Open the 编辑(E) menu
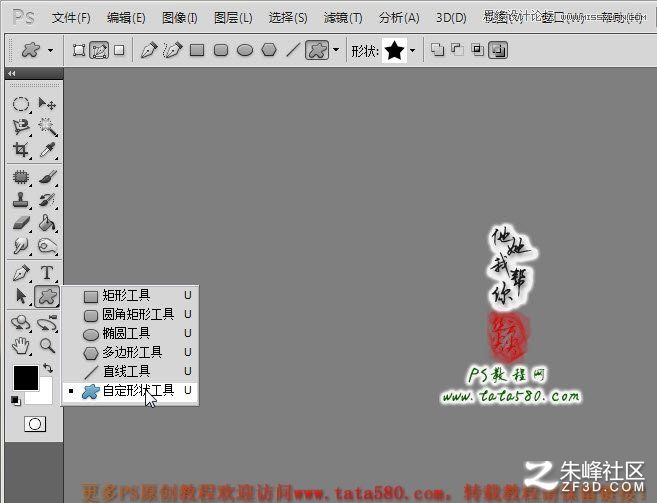 (x=126, y=18)
